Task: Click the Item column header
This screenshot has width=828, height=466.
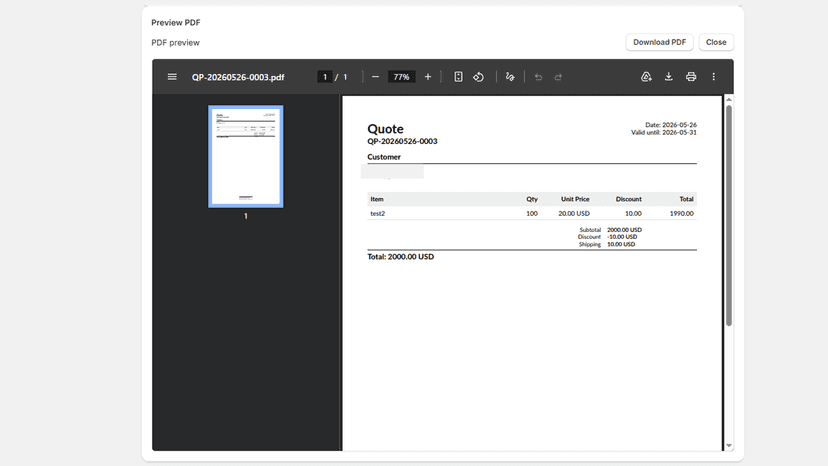Action: tap(377, 199)
